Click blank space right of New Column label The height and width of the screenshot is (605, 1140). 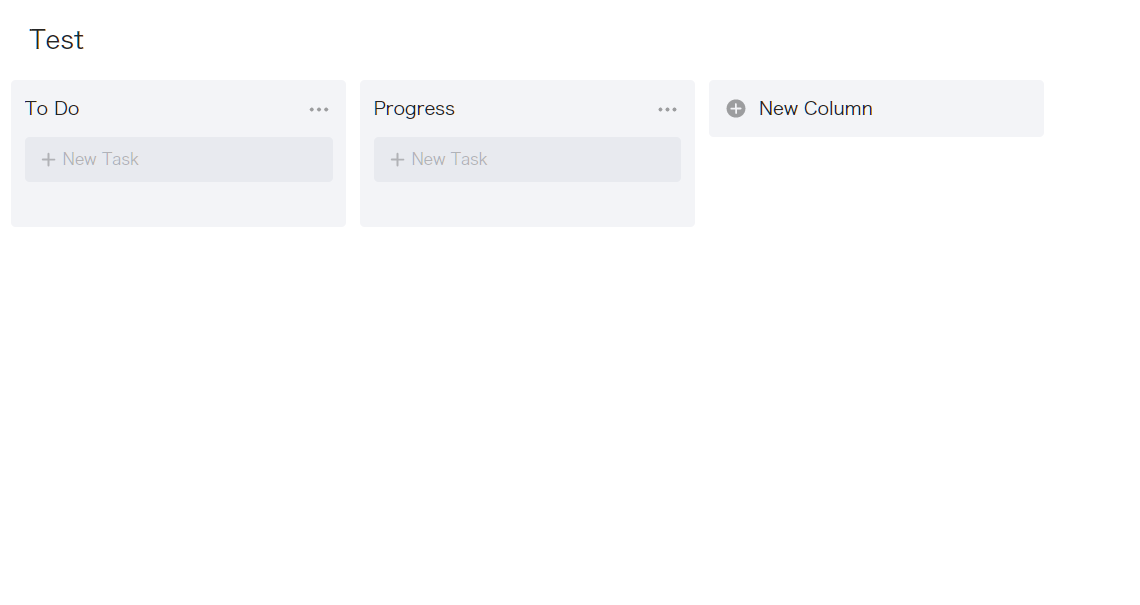click(958, 108)
